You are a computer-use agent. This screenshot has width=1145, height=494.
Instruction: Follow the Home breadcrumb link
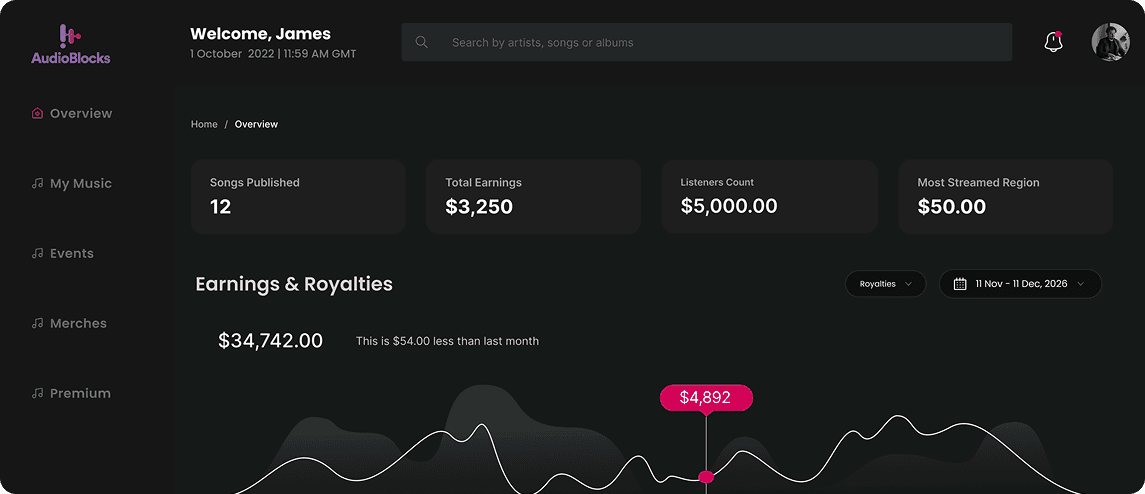pyautogui.click(x=204, y=124)
